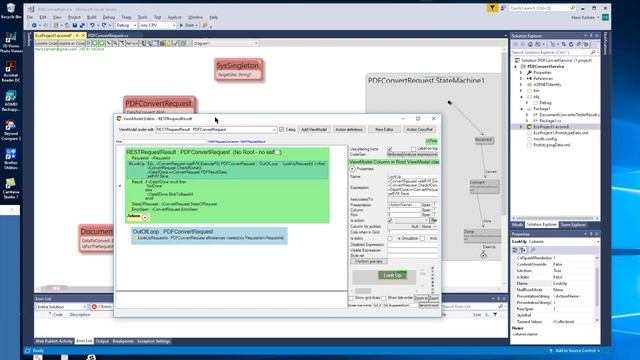The width and height of the screenshot is (640, 360).
Task: Click the Solution Explorer search magnifier icon
Action: [x=593, y=52]
